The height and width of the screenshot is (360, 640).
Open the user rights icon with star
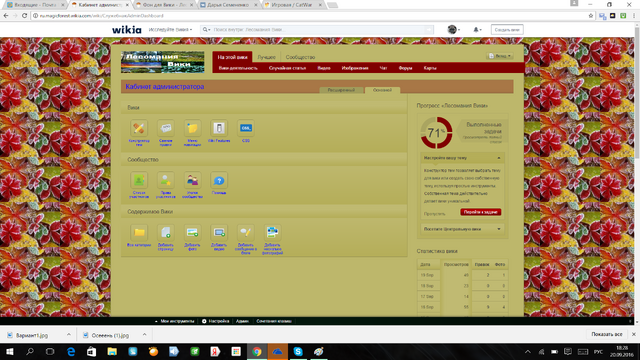[x=166, y=180]
